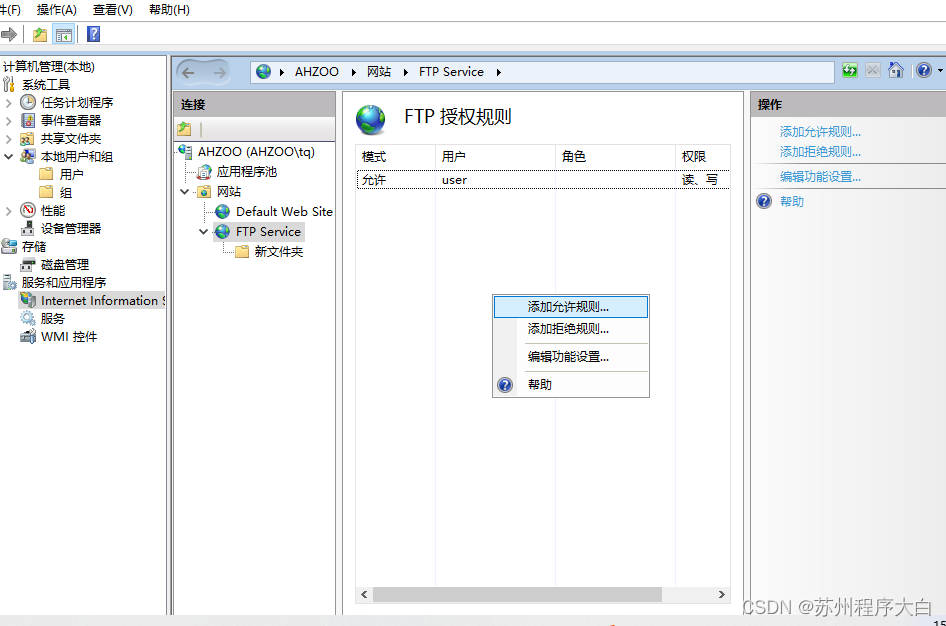The image size is (946, 626).
Task: Click the green refresh page icon
Action: tap(849, 71)
